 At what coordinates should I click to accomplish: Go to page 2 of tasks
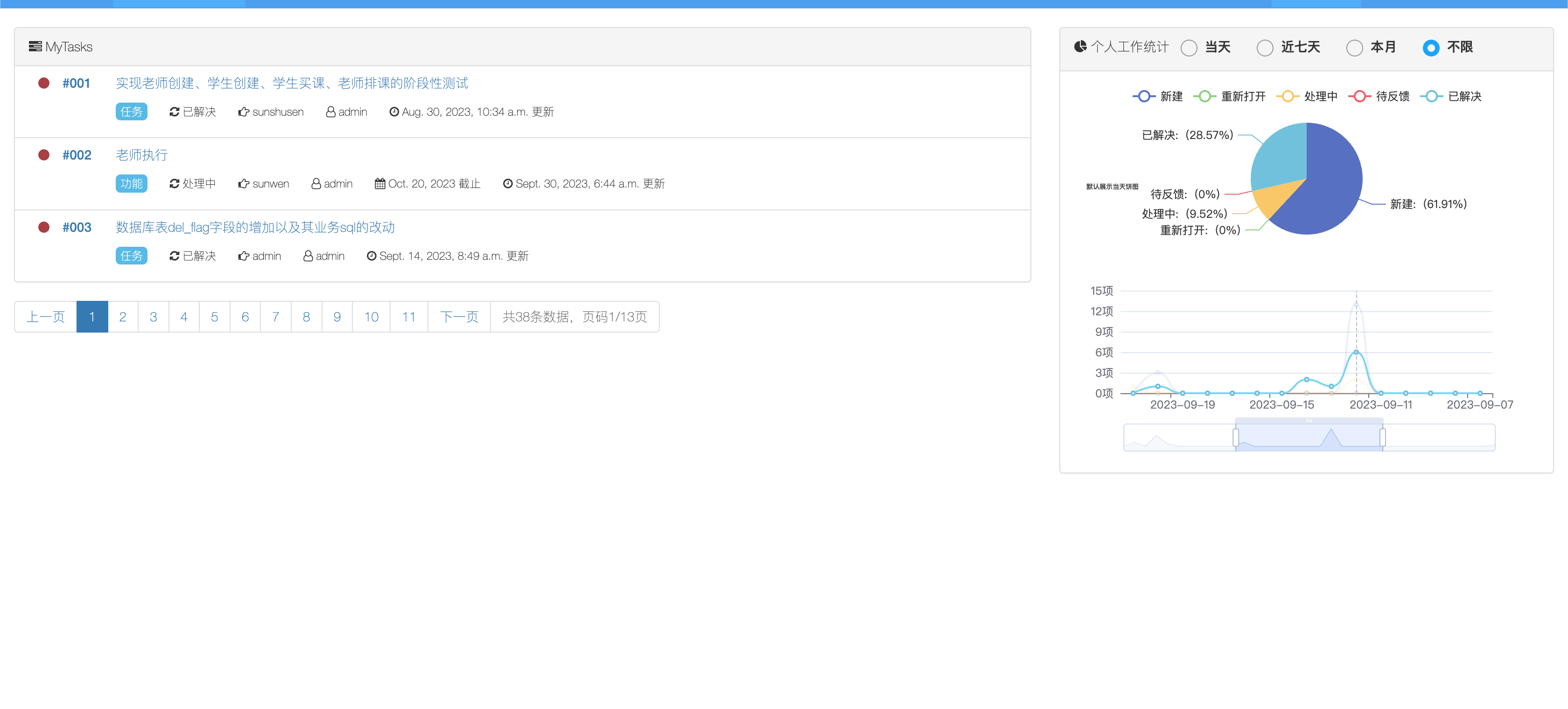pos(122,316)
